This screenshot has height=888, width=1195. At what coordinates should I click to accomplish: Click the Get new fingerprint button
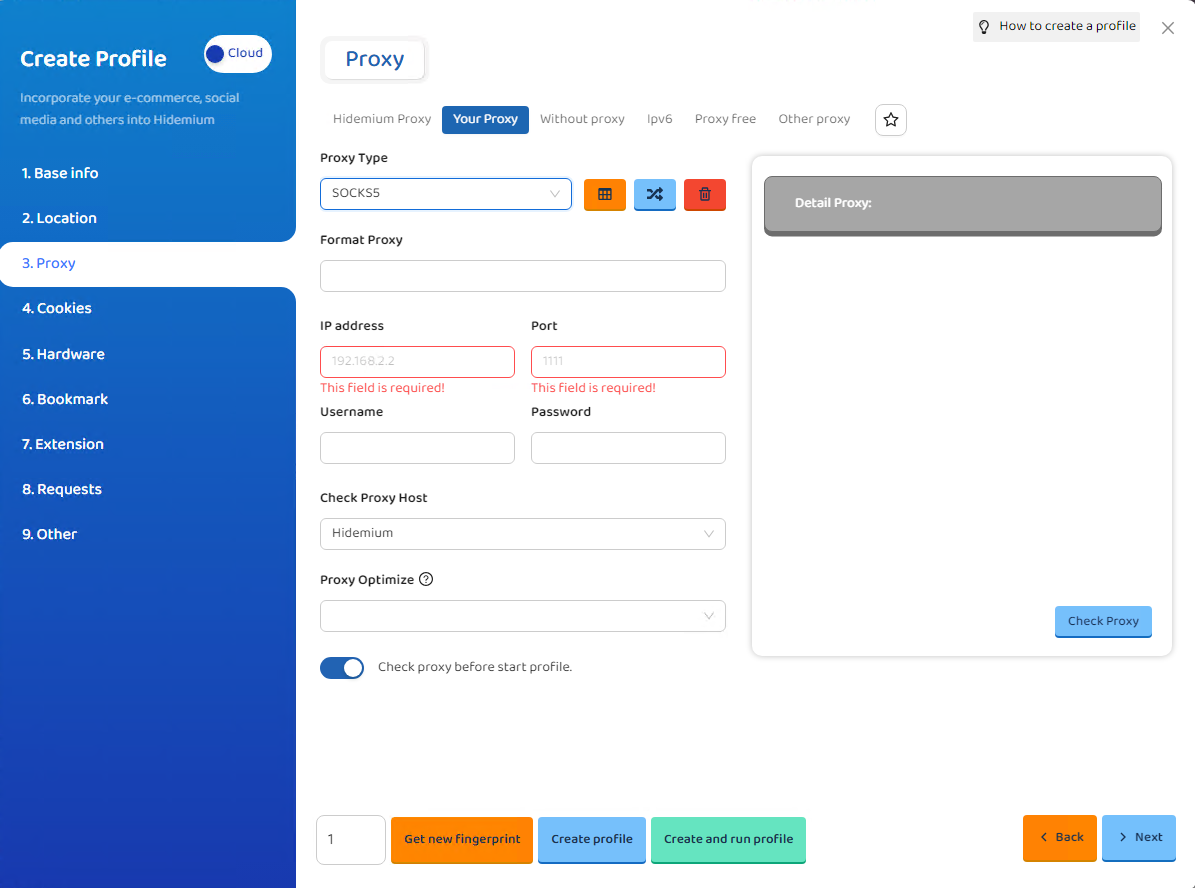pos(462,839)
